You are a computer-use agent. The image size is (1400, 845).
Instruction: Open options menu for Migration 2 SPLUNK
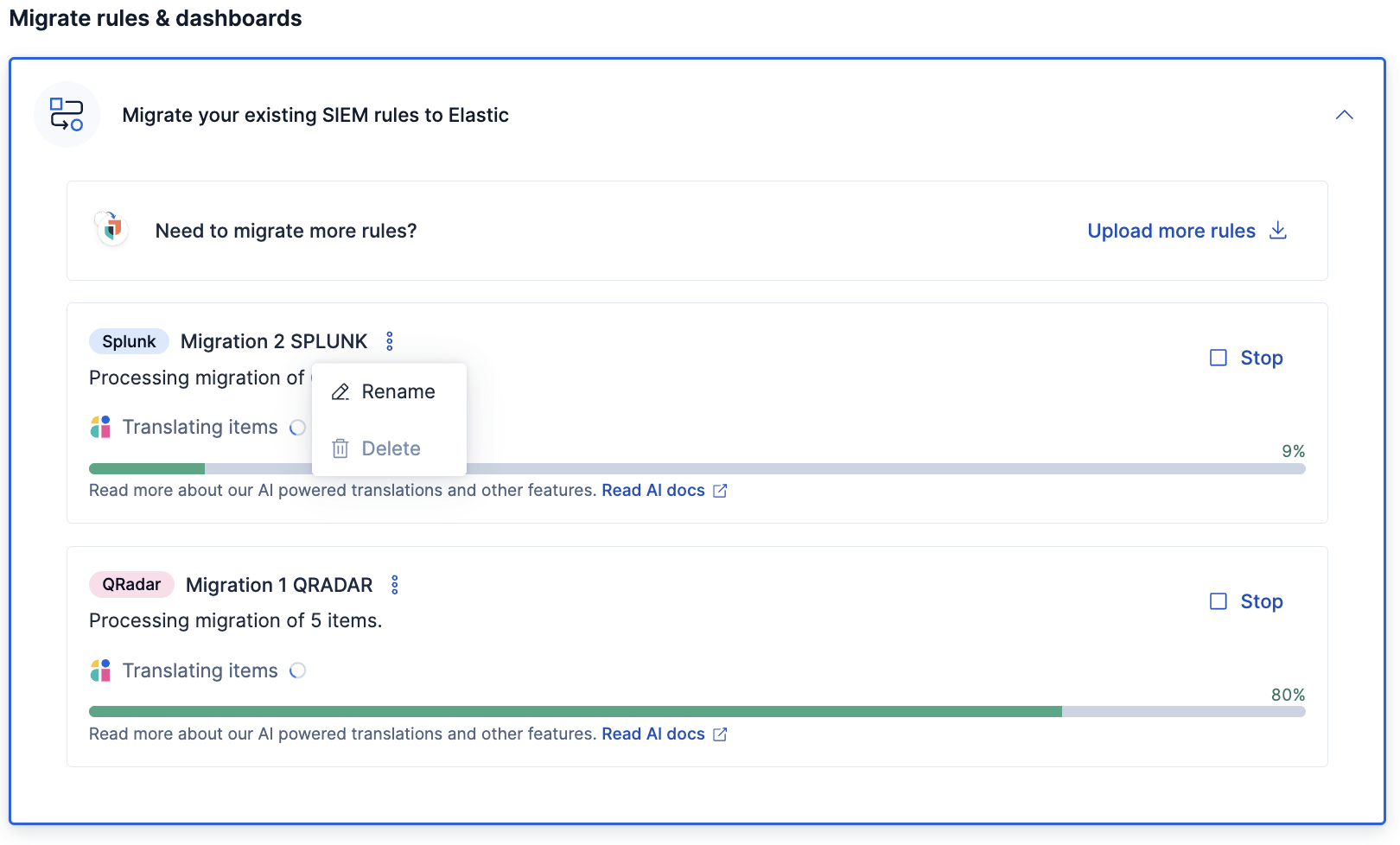click(x=390, y=341)
